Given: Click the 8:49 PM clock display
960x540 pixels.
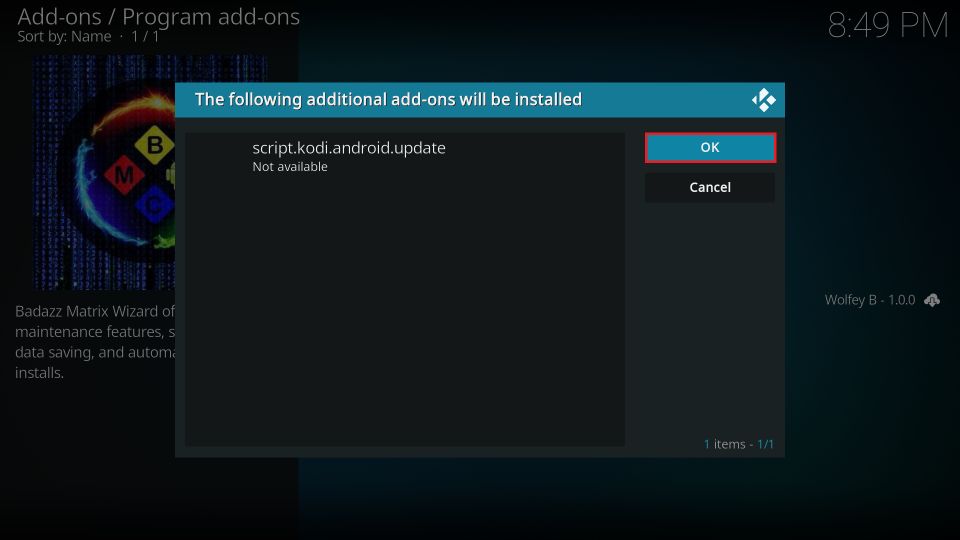Looking at the screenshot, I should (888, 26).
